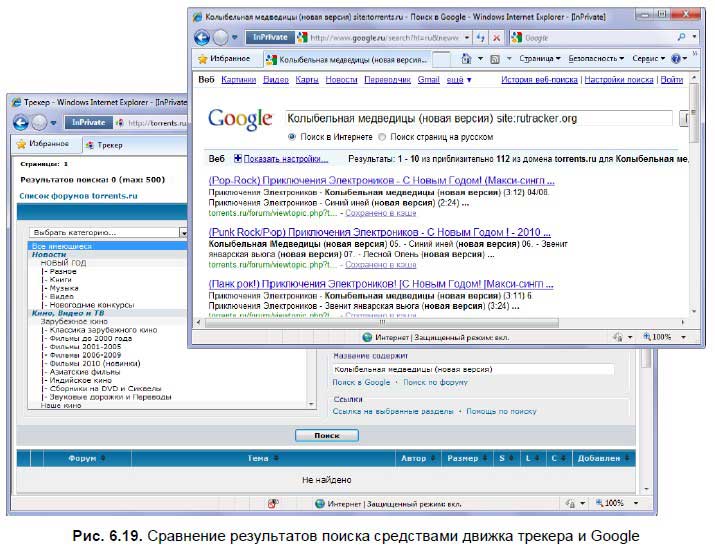Image resolution: width=715 pixels, height=552 pixels.
Task: Click Refresh icon in Google window address bar
Action: coord(480,37)
